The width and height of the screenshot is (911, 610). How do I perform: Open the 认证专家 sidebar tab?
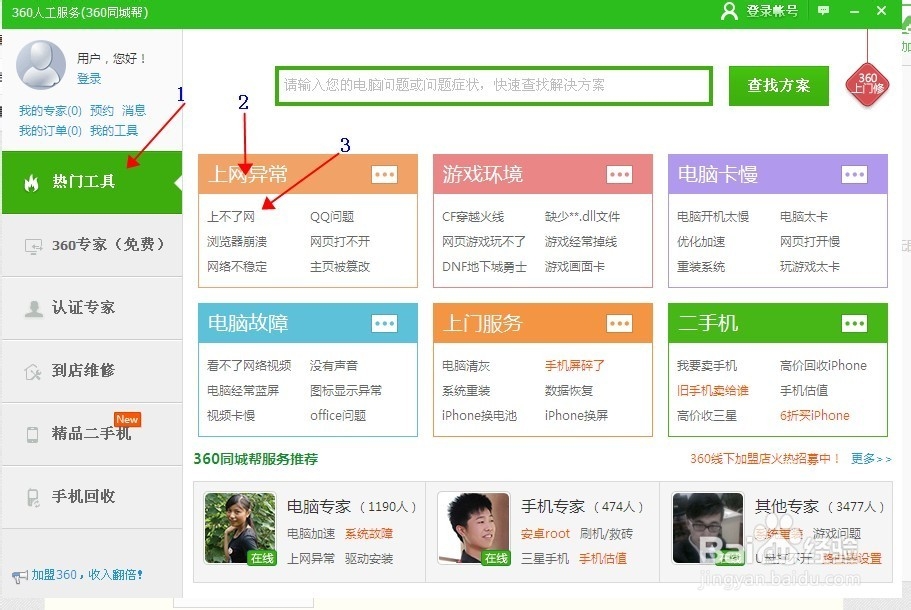pyautogui.click(x=92, y=308)
